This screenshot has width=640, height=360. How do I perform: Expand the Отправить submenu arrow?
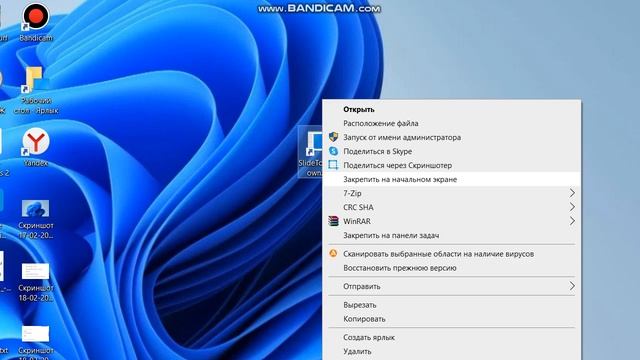[572, 286]
